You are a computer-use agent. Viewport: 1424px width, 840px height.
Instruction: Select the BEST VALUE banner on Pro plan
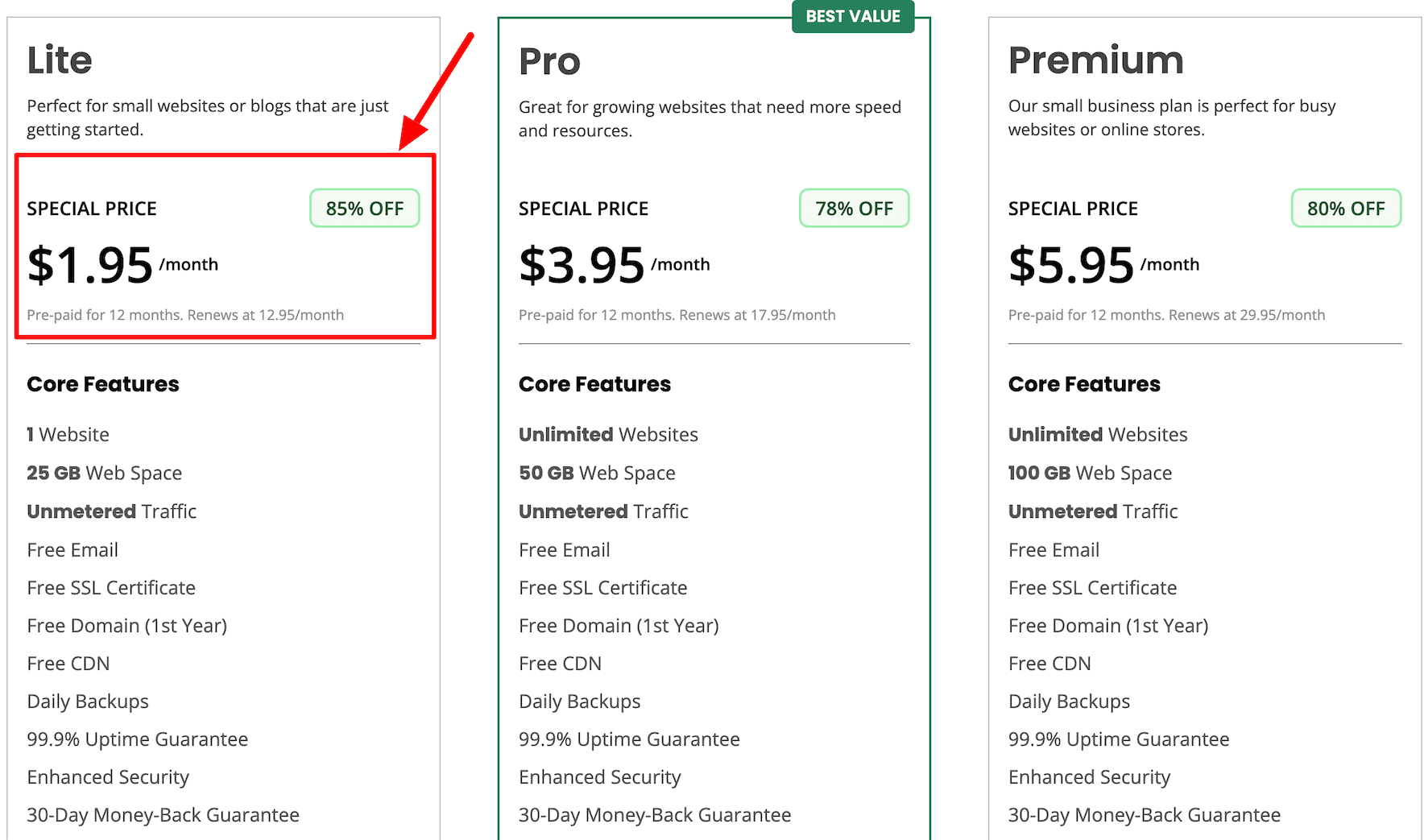tap(852, 16)
